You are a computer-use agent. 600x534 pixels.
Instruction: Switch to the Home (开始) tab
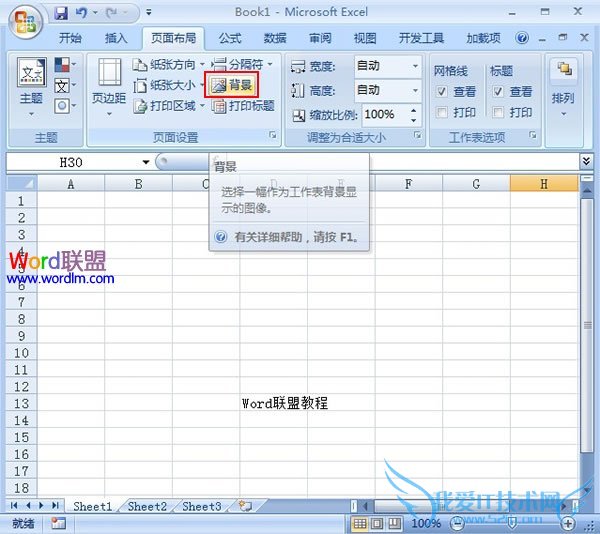70,38
